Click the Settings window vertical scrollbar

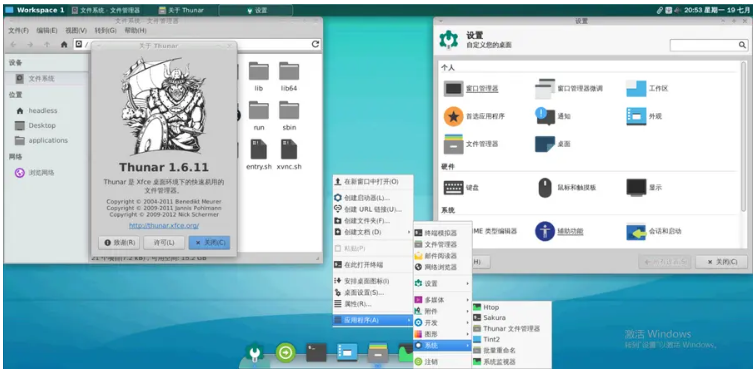click(743, 137)
